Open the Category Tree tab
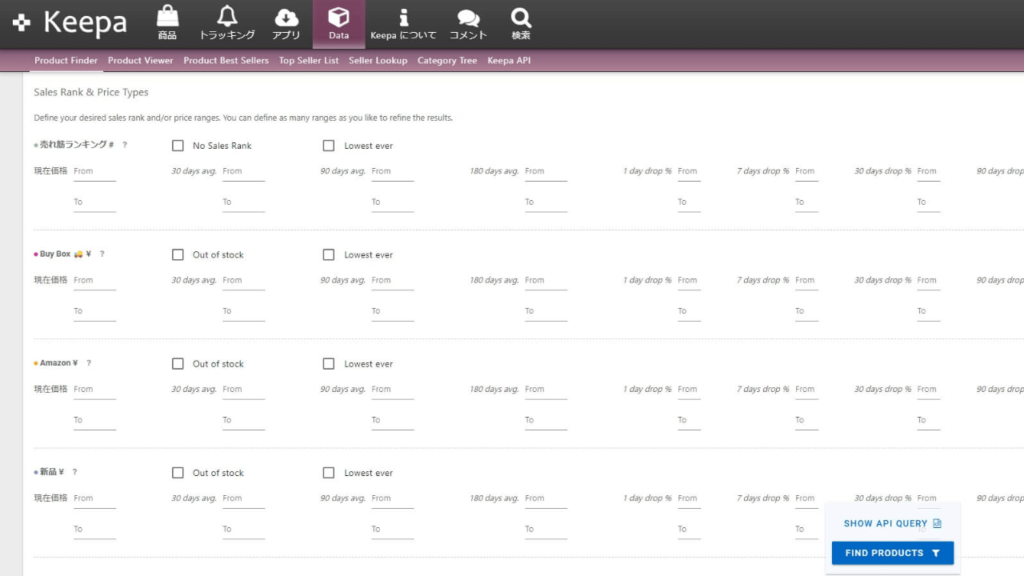1024x576 pixels. coord(447,60)
